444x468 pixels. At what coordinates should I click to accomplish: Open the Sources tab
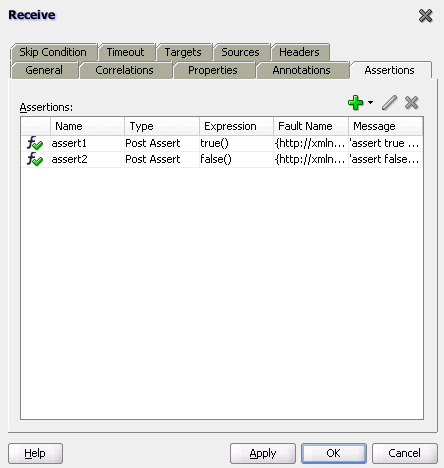click(241, 52)
